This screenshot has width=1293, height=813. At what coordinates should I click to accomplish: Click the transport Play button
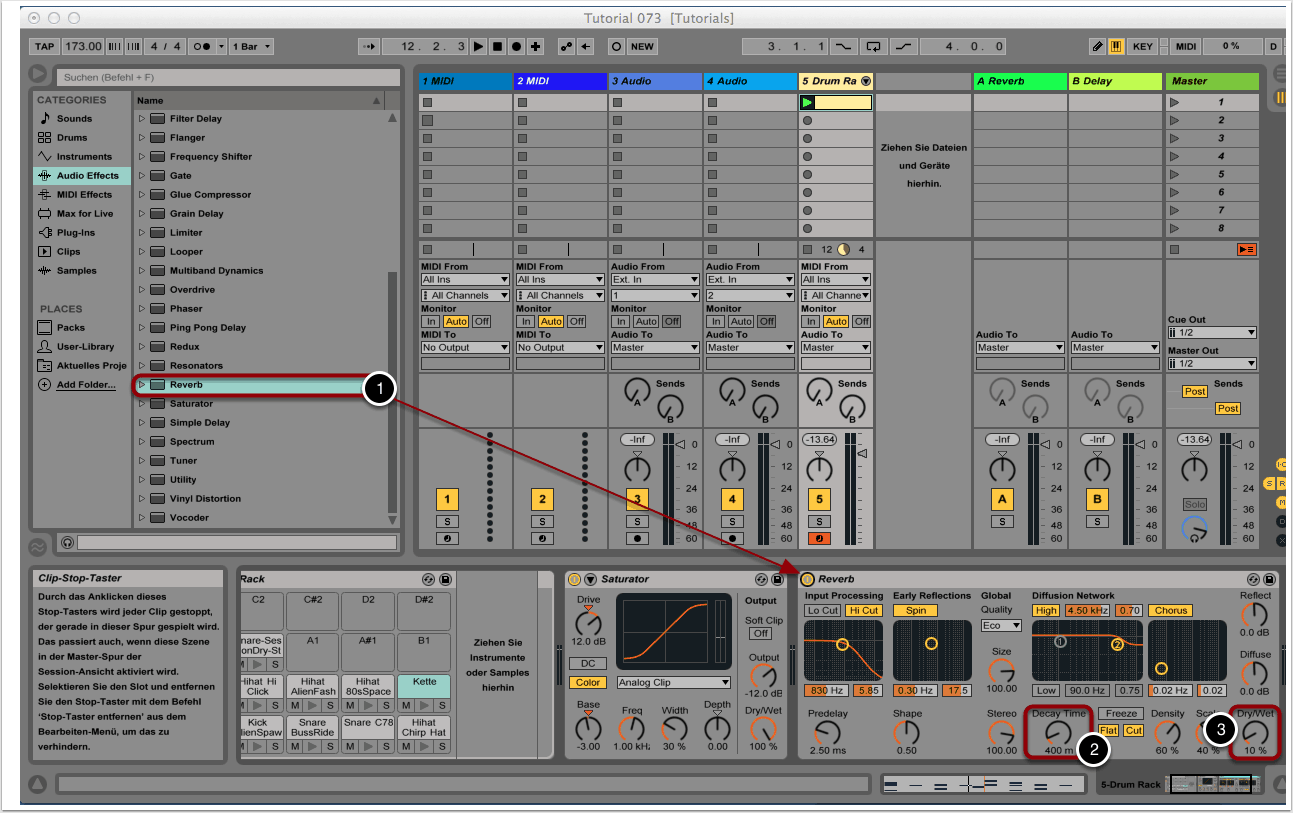(x=479, y=46)
